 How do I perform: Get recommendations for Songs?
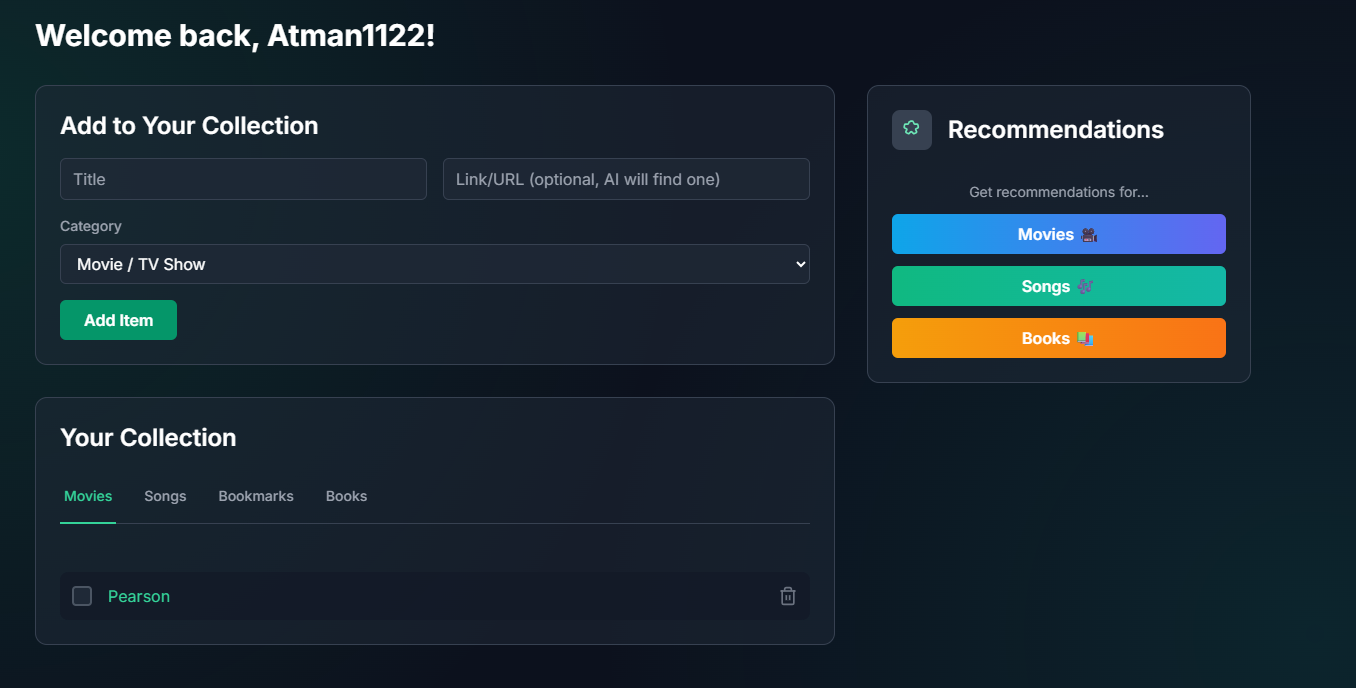(1058, 286)
